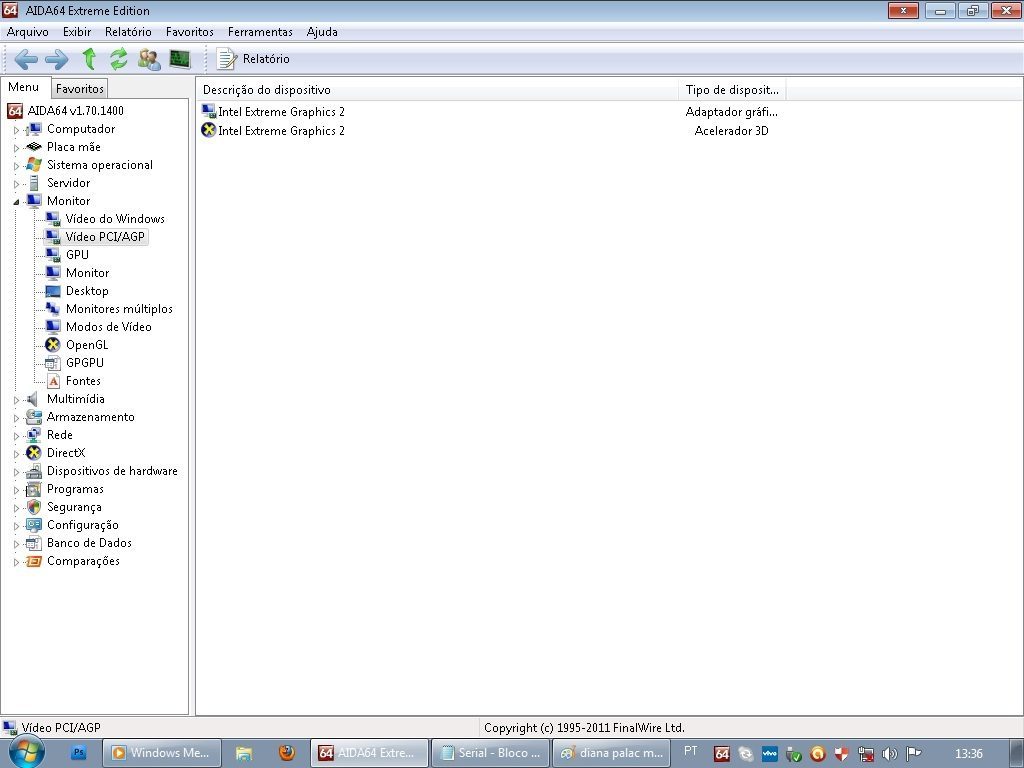This screenshot has height=768, width=1024.
Task: Click the Acelerador 3D type cell
Action: pos(731,131)
